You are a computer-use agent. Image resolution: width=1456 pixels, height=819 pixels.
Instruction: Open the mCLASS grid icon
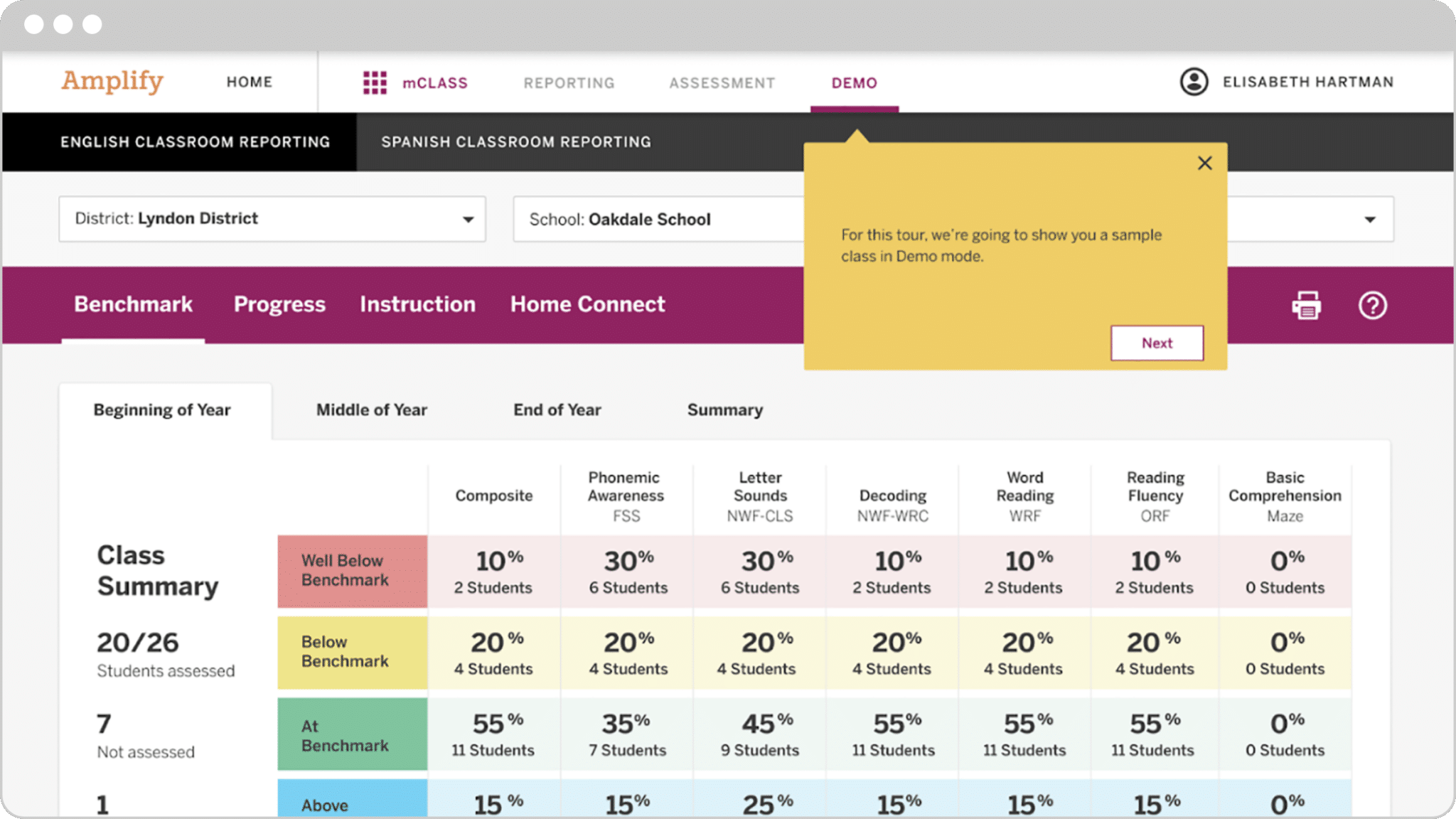375,82
